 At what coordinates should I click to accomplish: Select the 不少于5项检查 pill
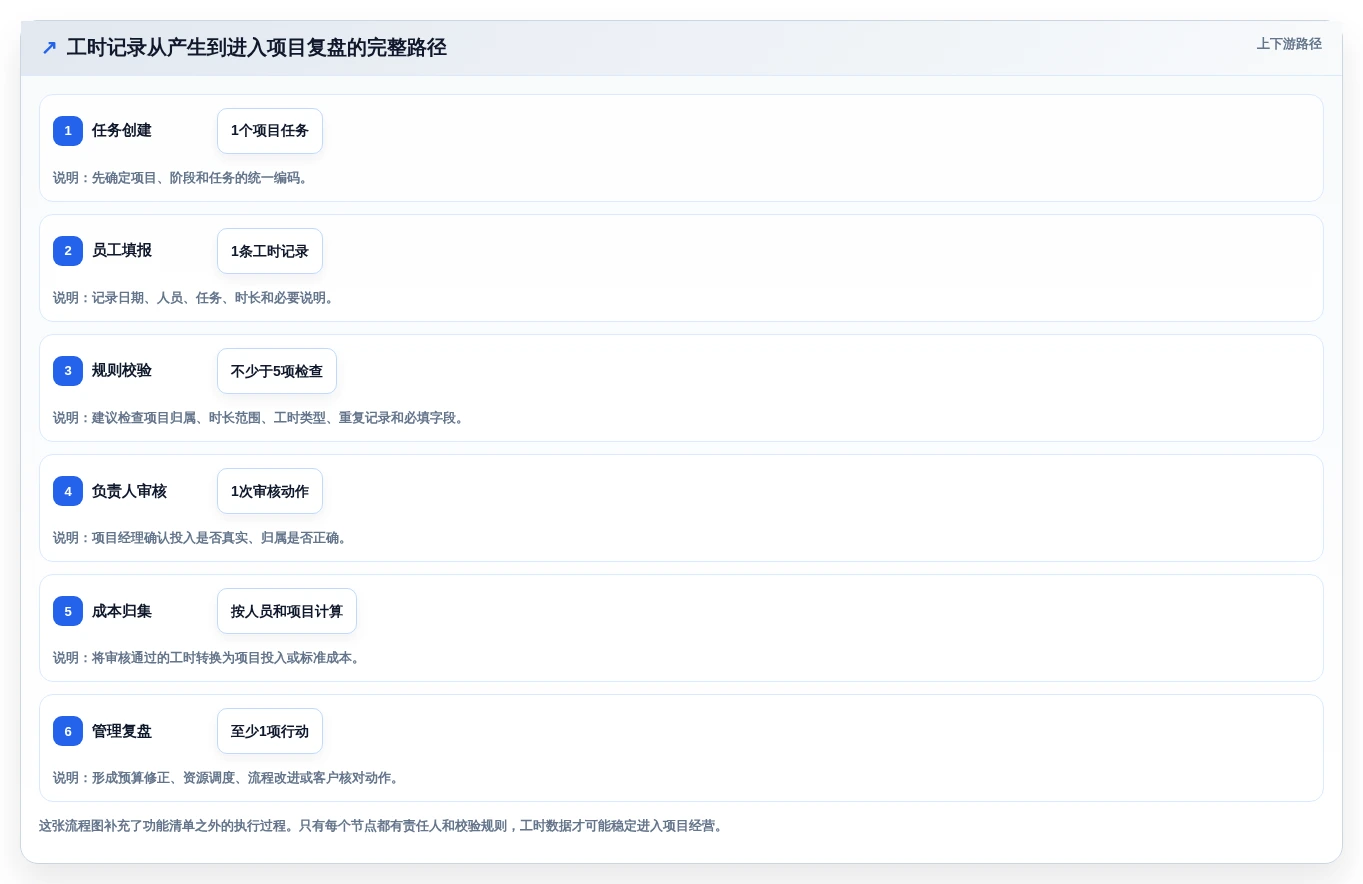[x=277, y=371]
